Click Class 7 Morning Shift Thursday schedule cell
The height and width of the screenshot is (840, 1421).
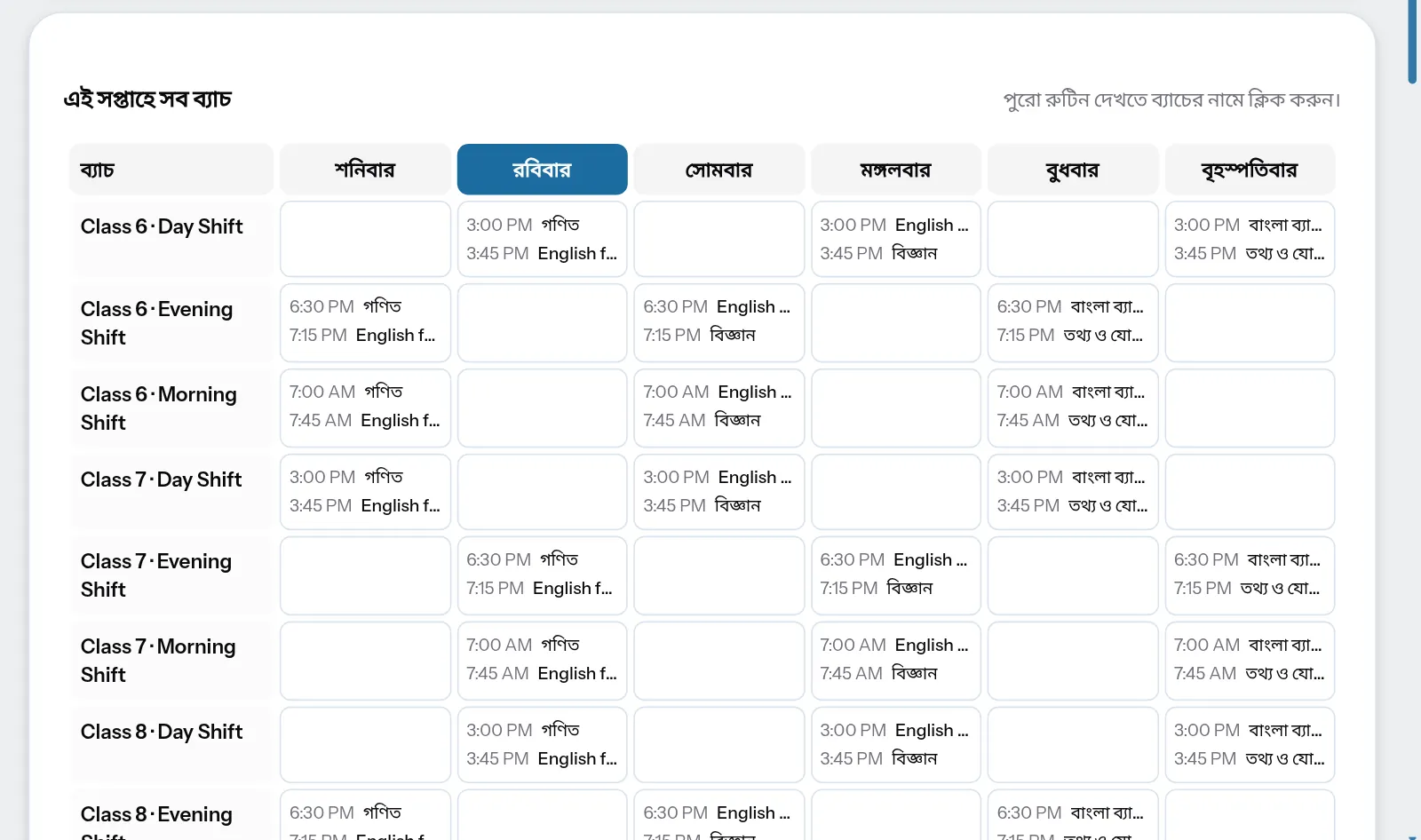[x=1250, y=661]
